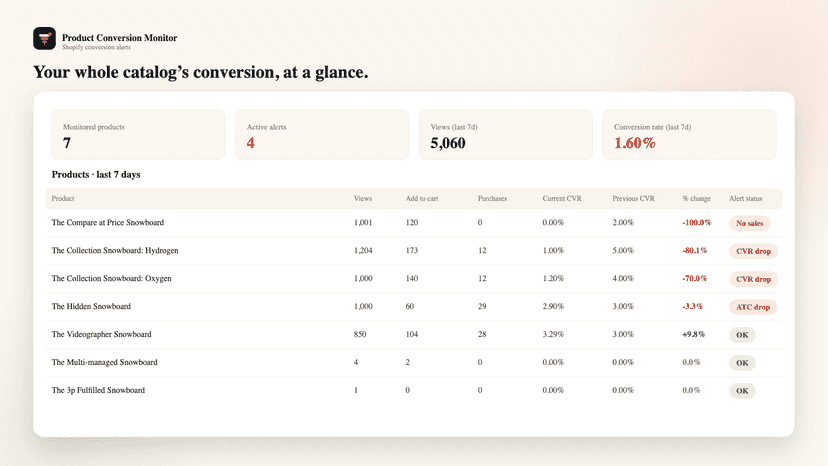Click the Purchases column header

point(492,199)
